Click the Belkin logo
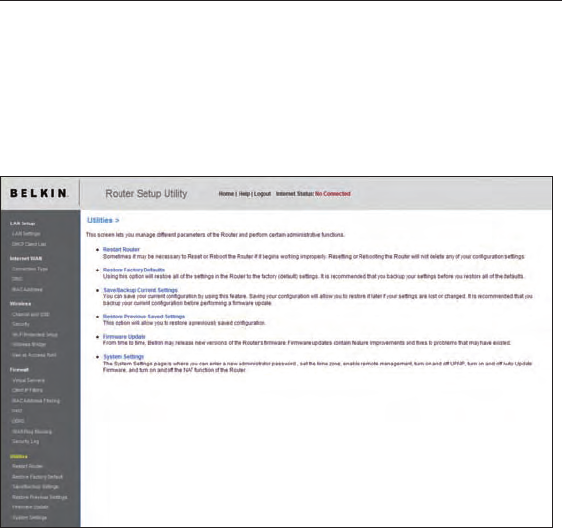 [39, 194]
